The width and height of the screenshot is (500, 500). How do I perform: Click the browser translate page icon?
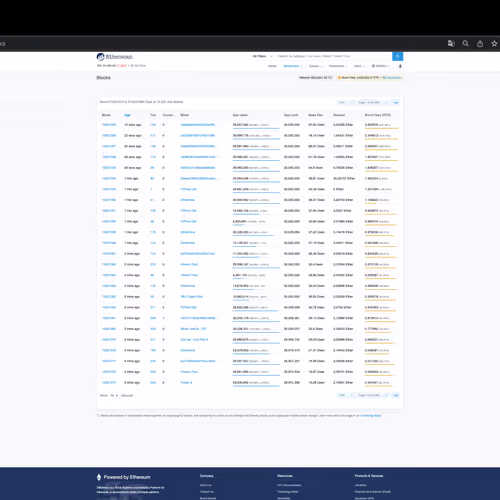pyautogui.click(x=451, y=43)
